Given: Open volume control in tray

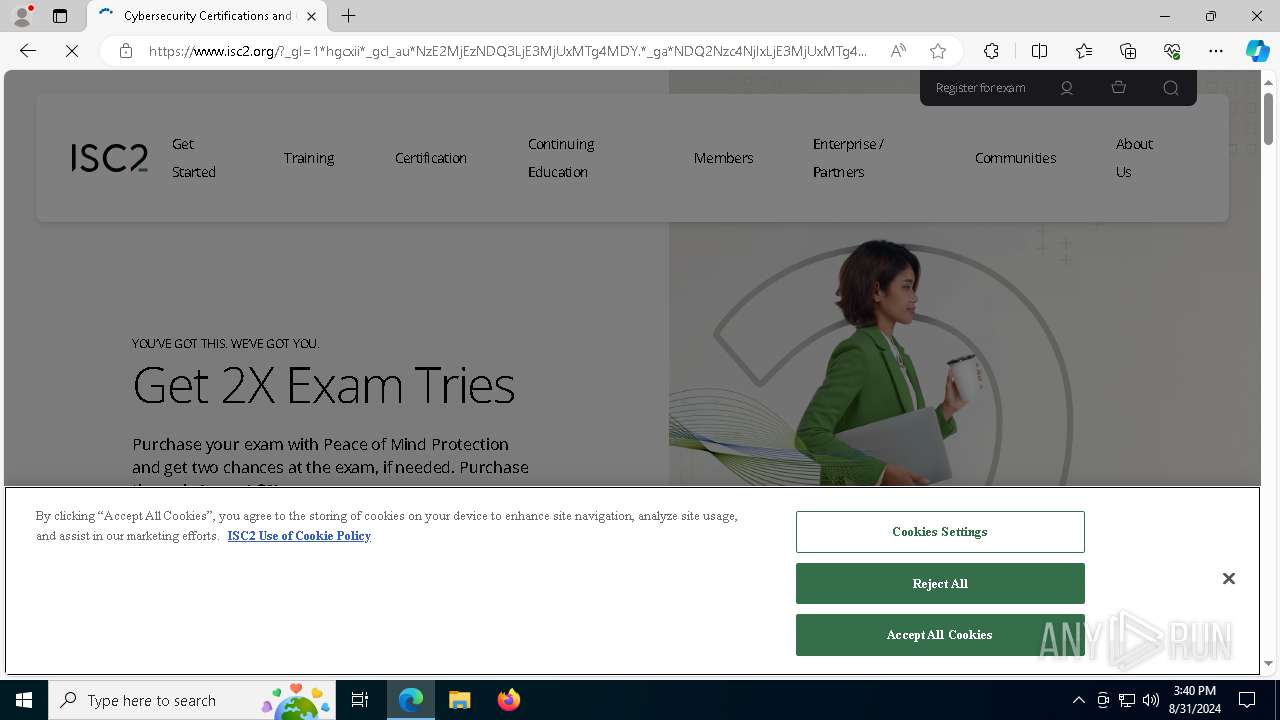Looking at the screenshot, I should (1151, 700).
